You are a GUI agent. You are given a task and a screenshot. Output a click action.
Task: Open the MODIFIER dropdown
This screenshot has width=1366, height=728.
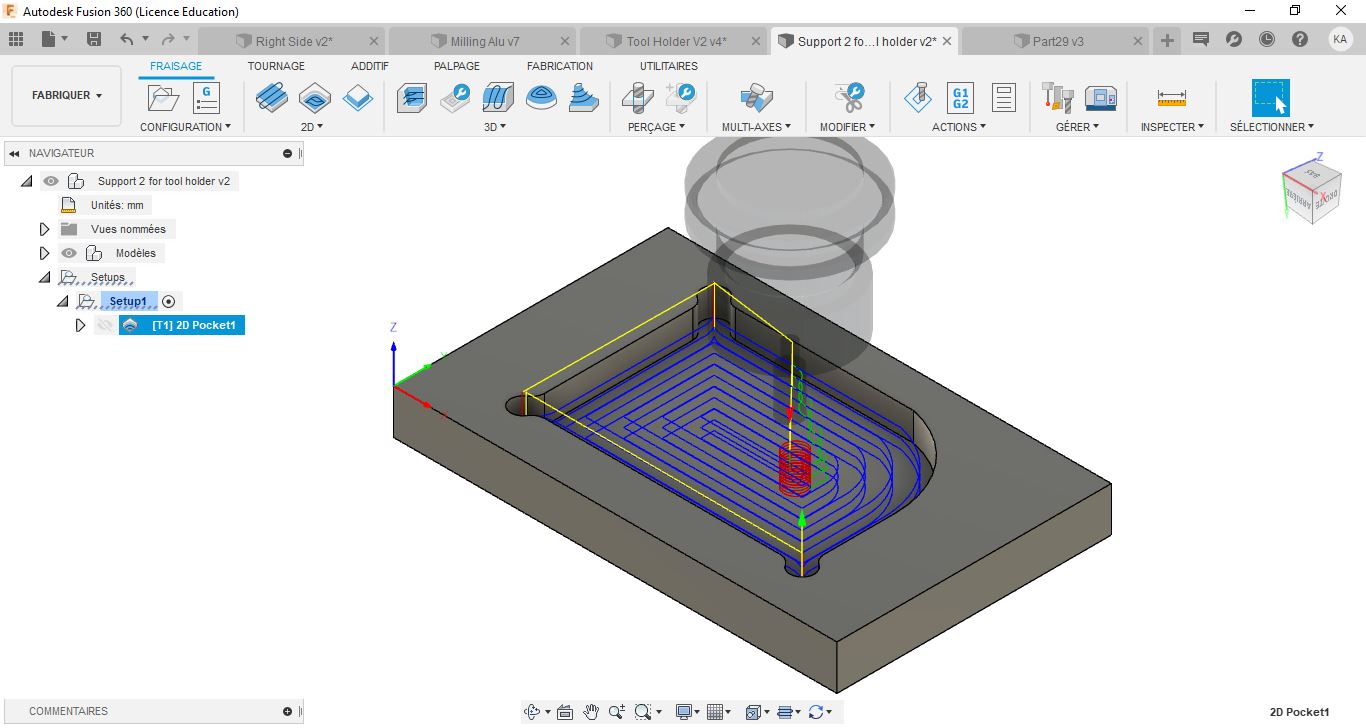tap(847, 127)
